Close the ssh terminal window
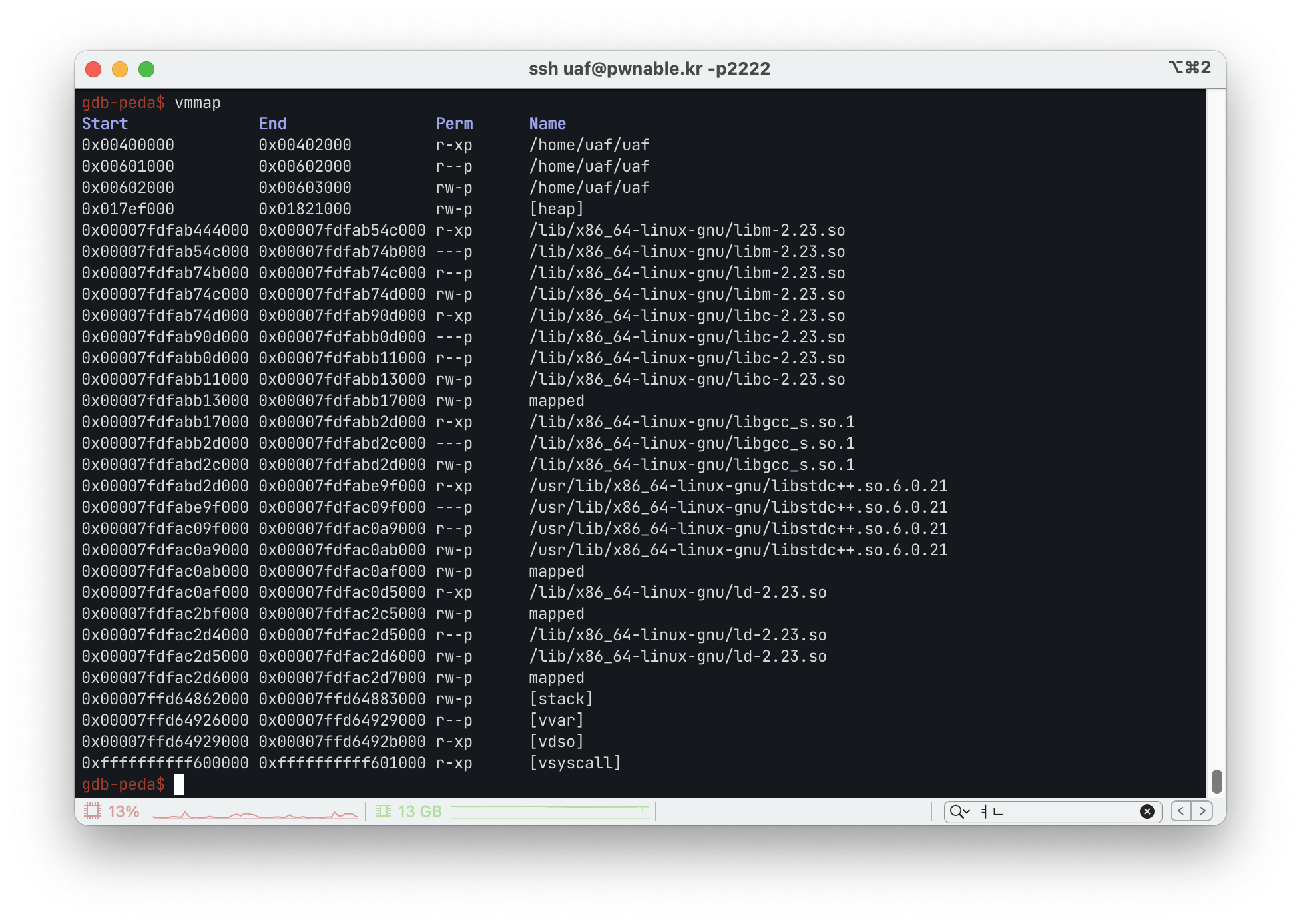This screenshot has height=924, width=1301. coord(93,69)
